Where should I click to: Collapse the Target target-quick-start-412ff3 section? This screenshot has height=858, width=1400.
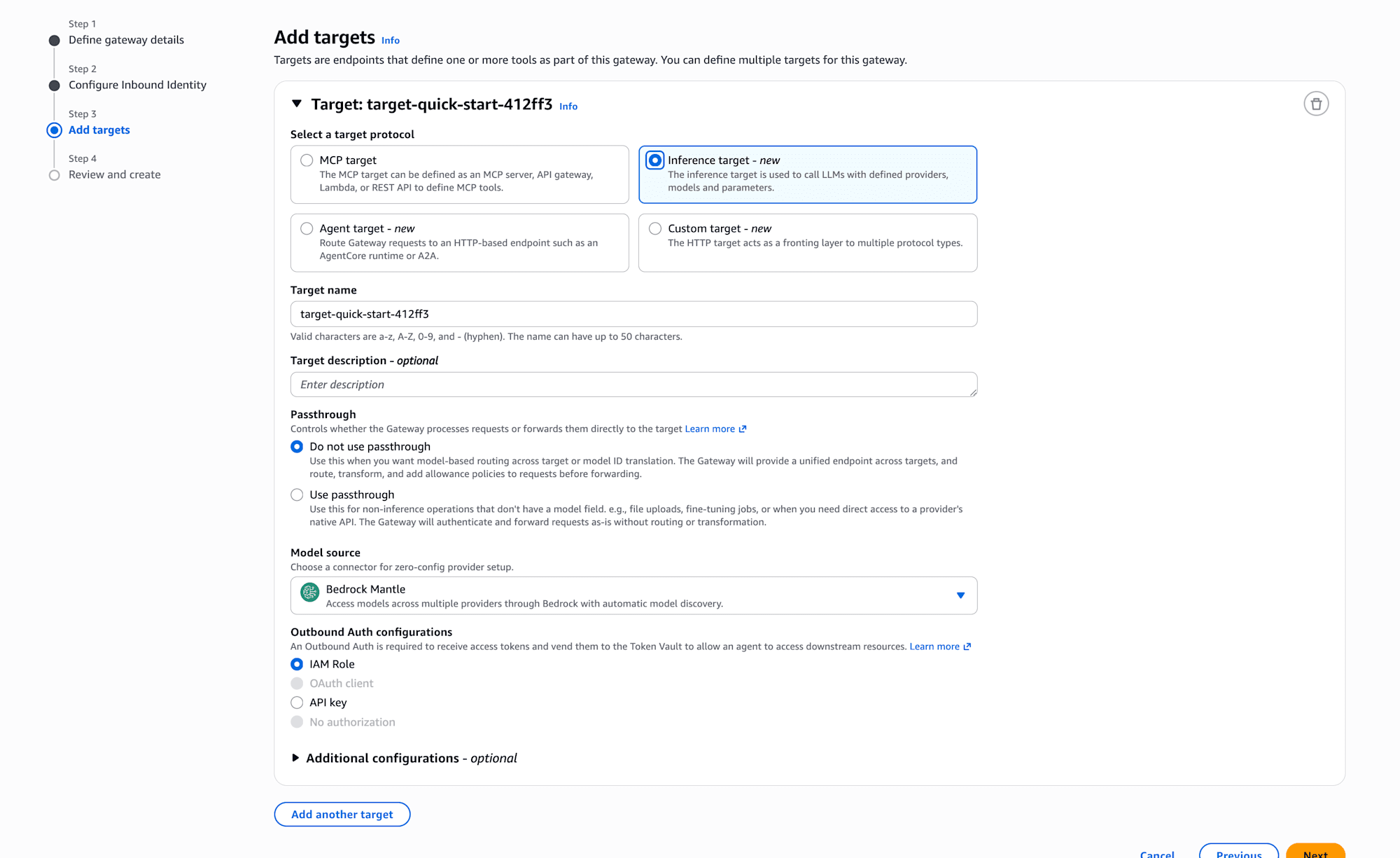[x=297, y=104]
